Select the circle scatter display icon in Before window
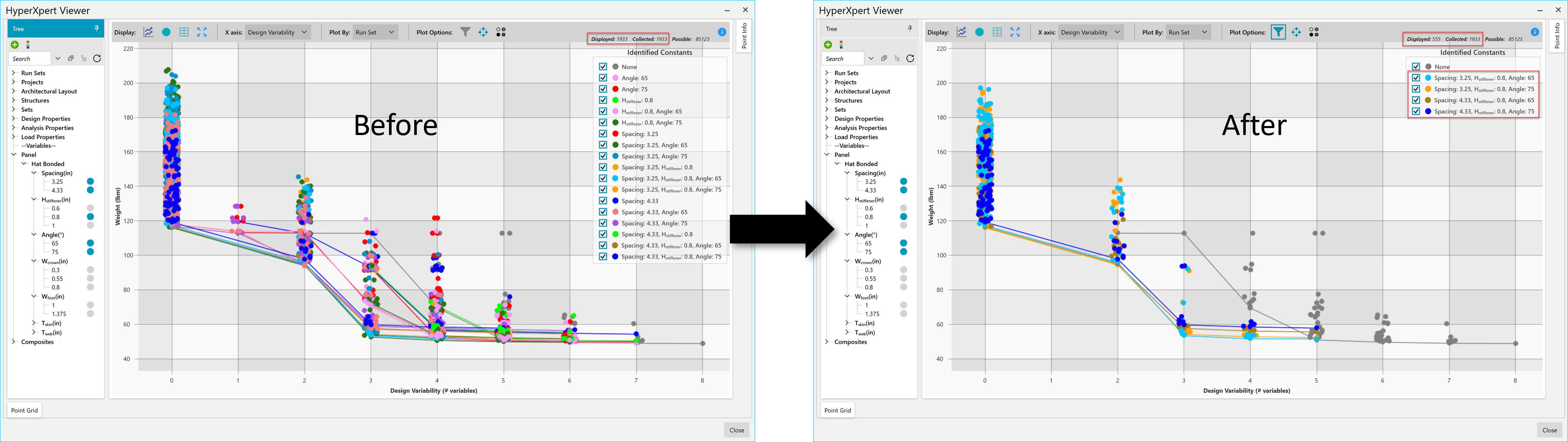 [x=166, y=32]
